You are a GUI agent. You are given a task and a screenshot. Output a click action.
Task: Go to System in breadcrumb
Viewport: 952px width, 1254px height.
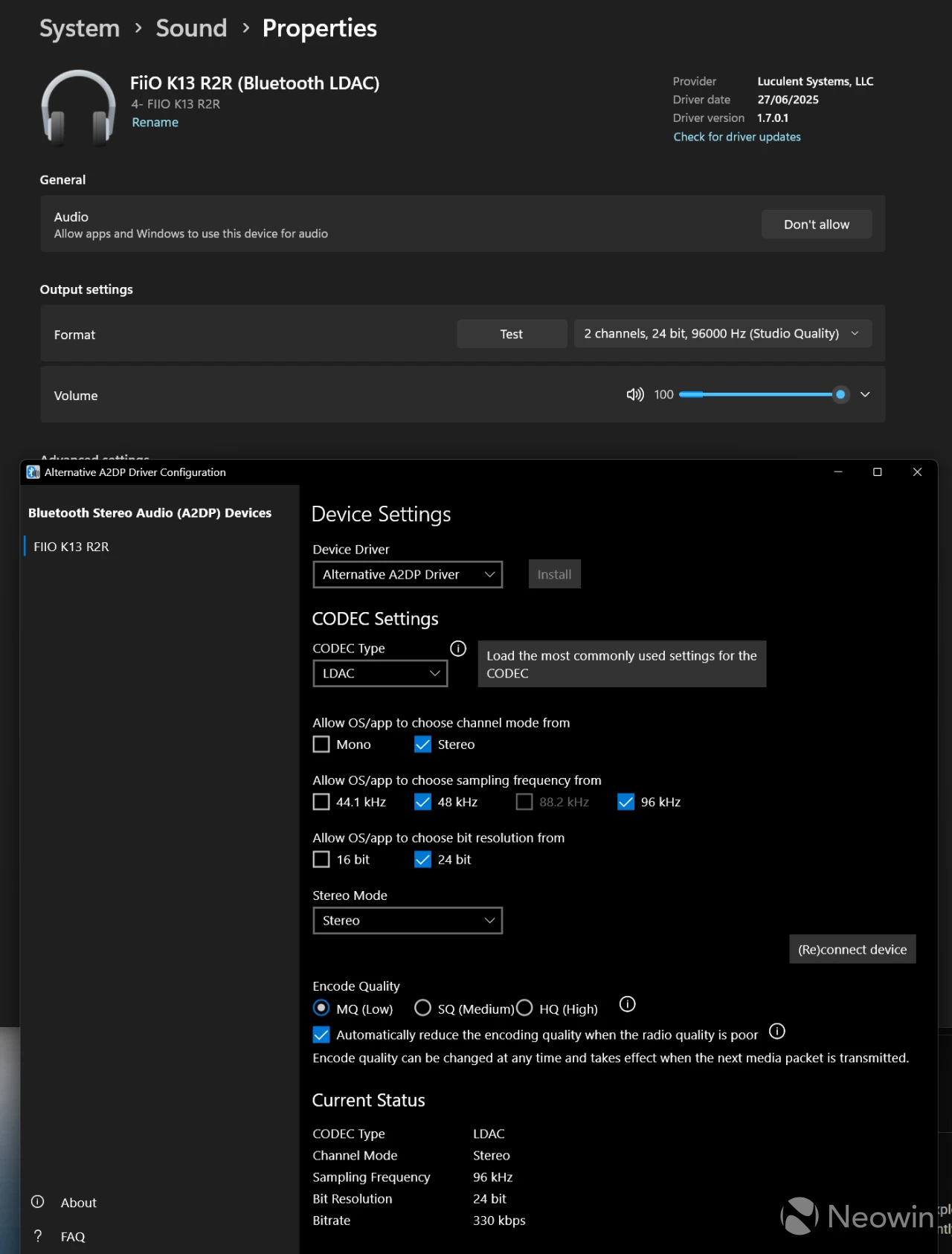coord(80,28)
